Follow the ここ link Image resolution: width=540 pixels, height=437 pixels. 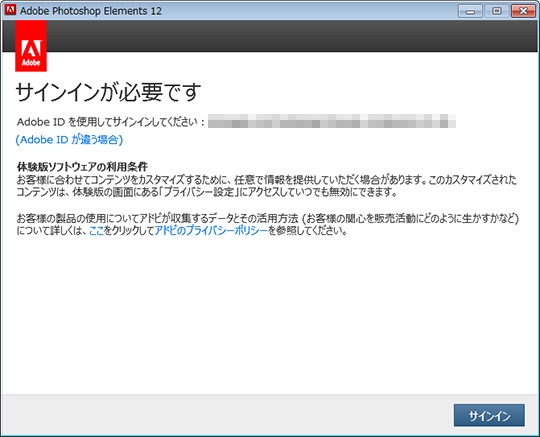96,230
